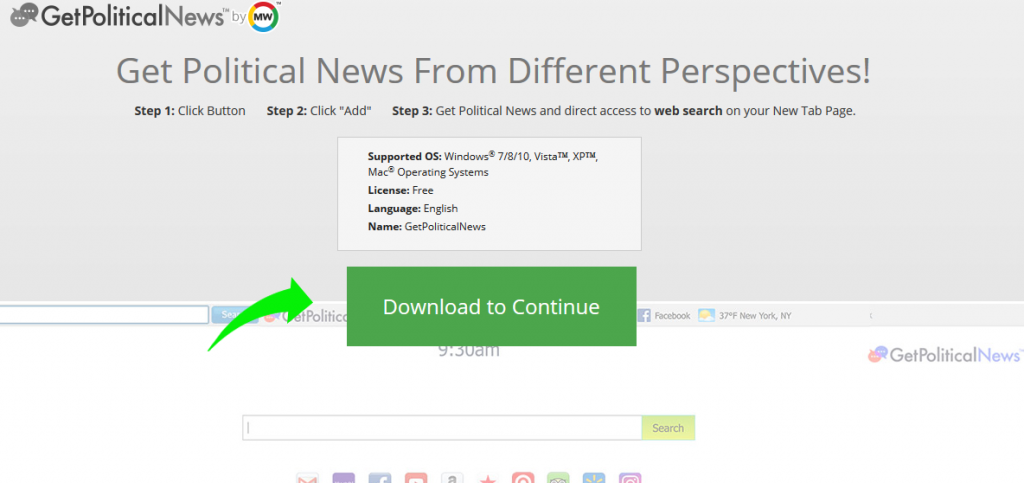The width and height of the screenshot is (1024, 483).
Task: Click the 'Supported OS' info line
Action: tap(483, 164)
